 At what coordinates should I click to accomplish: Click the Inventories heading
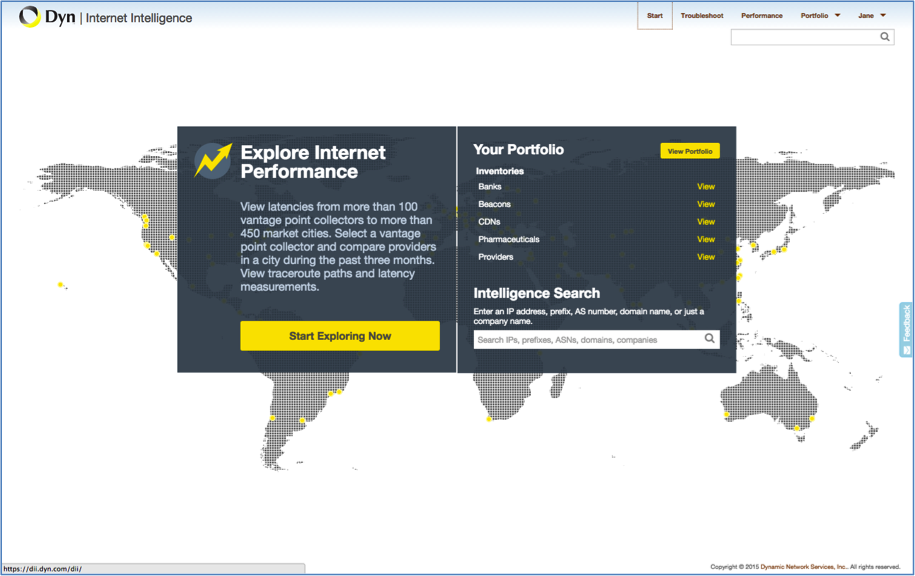pyautogui.click(x=500, y=171)
